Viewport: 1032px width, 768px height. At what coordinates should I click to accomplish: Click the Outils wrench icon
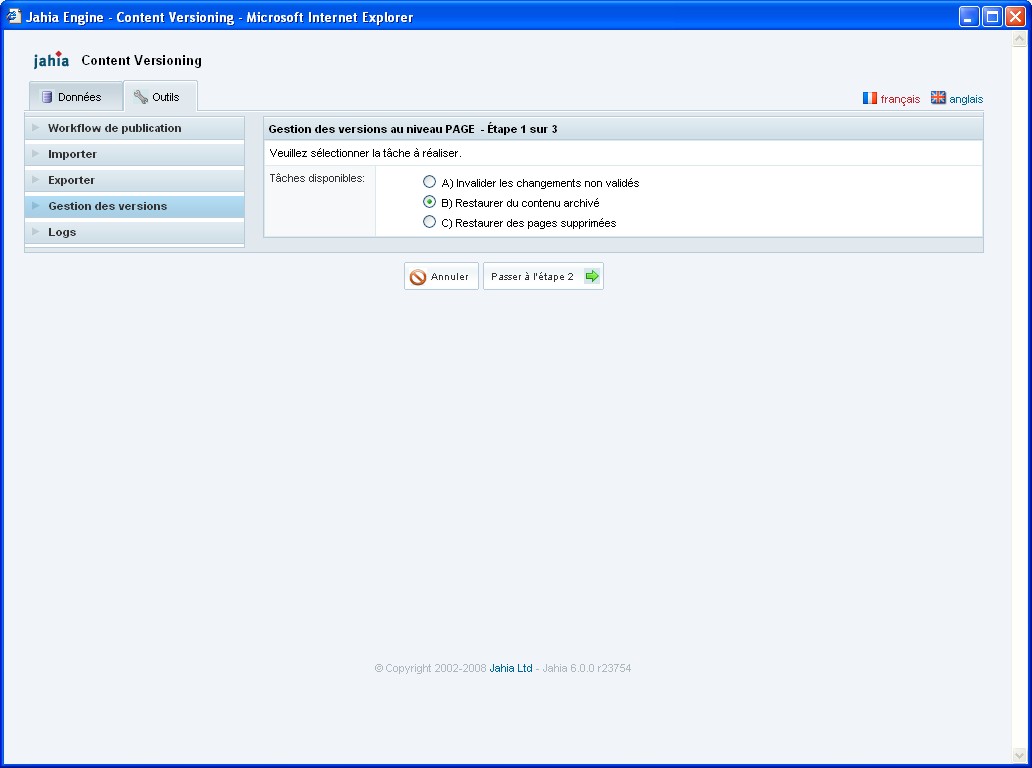(x=141, y=97)
